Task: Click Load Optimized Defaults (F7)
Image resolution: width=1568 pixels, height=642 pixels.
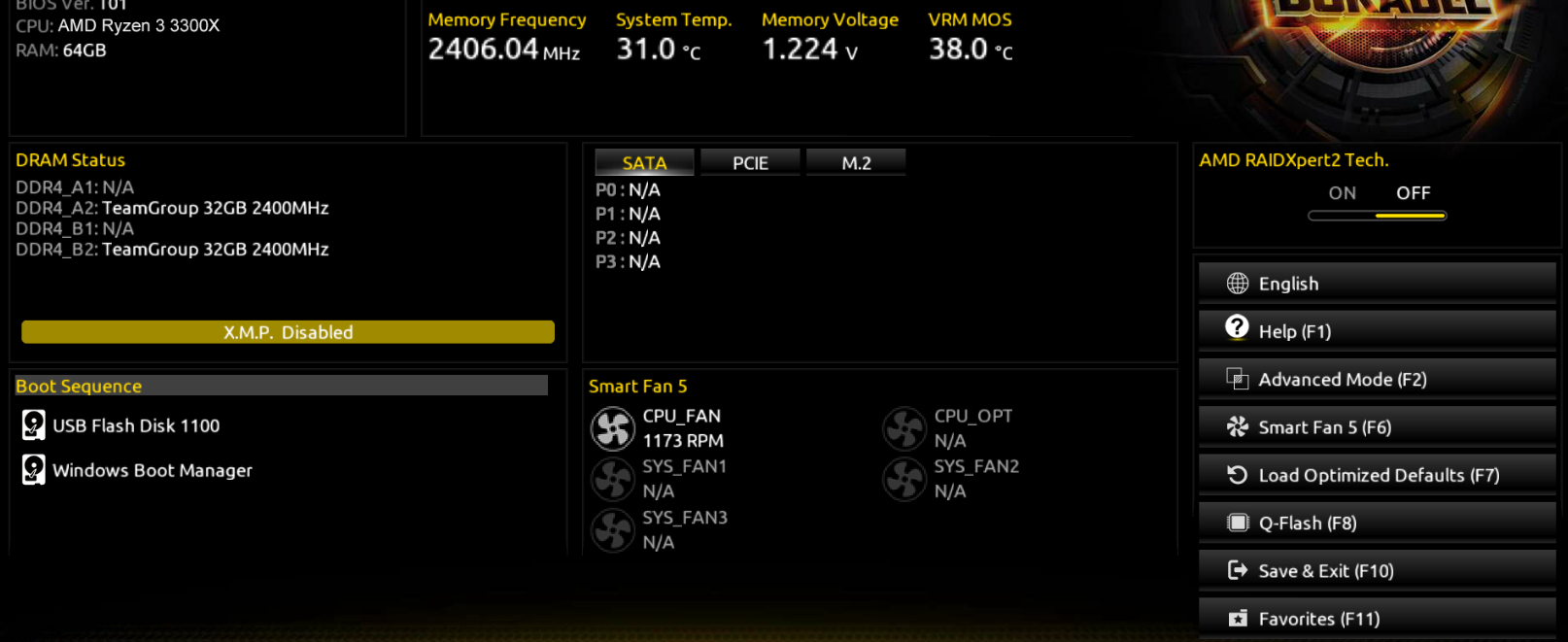Action: click(x=1377, y=474)
